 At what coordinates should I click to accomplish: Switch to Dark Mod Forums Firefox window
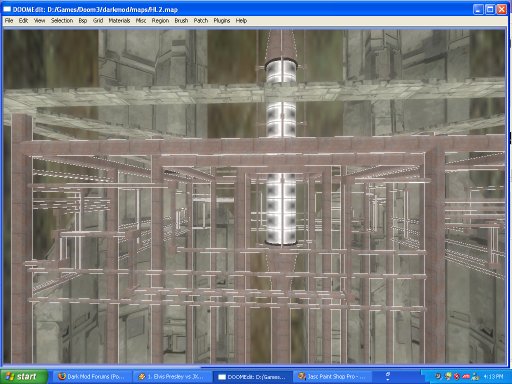91,377
